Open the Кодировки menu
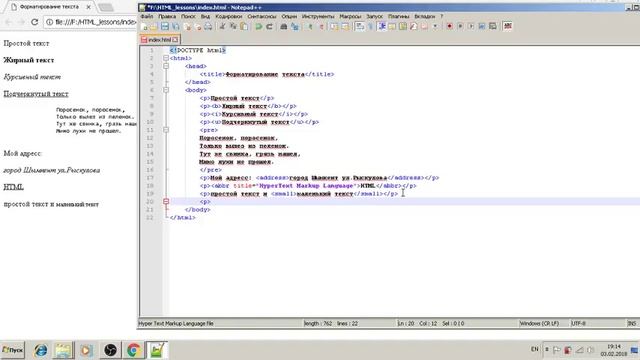Viewport: 640px width, 360px height. [229, 16]
